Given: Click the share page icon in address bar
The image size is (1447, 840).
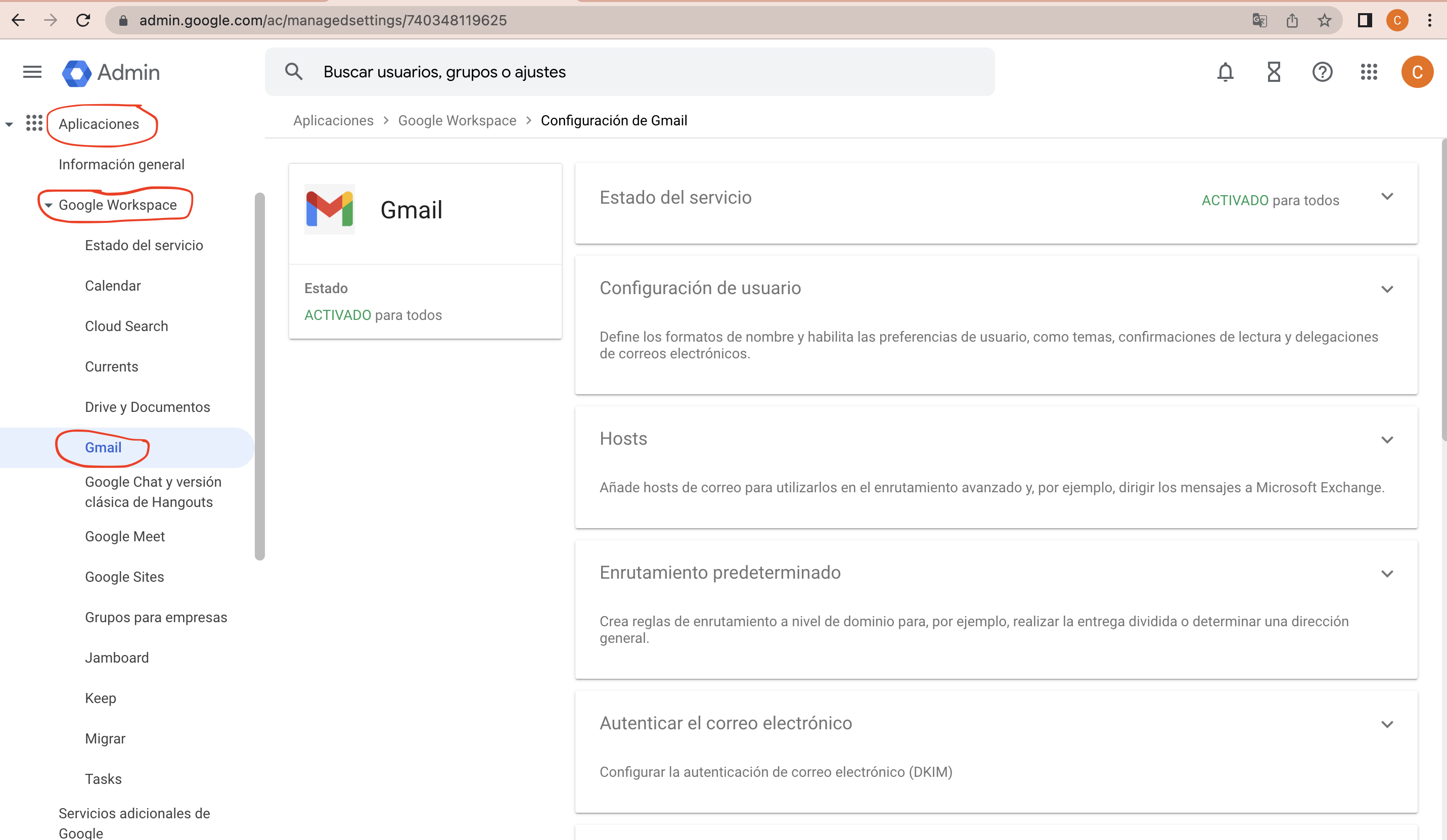Looking at the screenshot, I should pyautogui.click(x=1292, y=21).
